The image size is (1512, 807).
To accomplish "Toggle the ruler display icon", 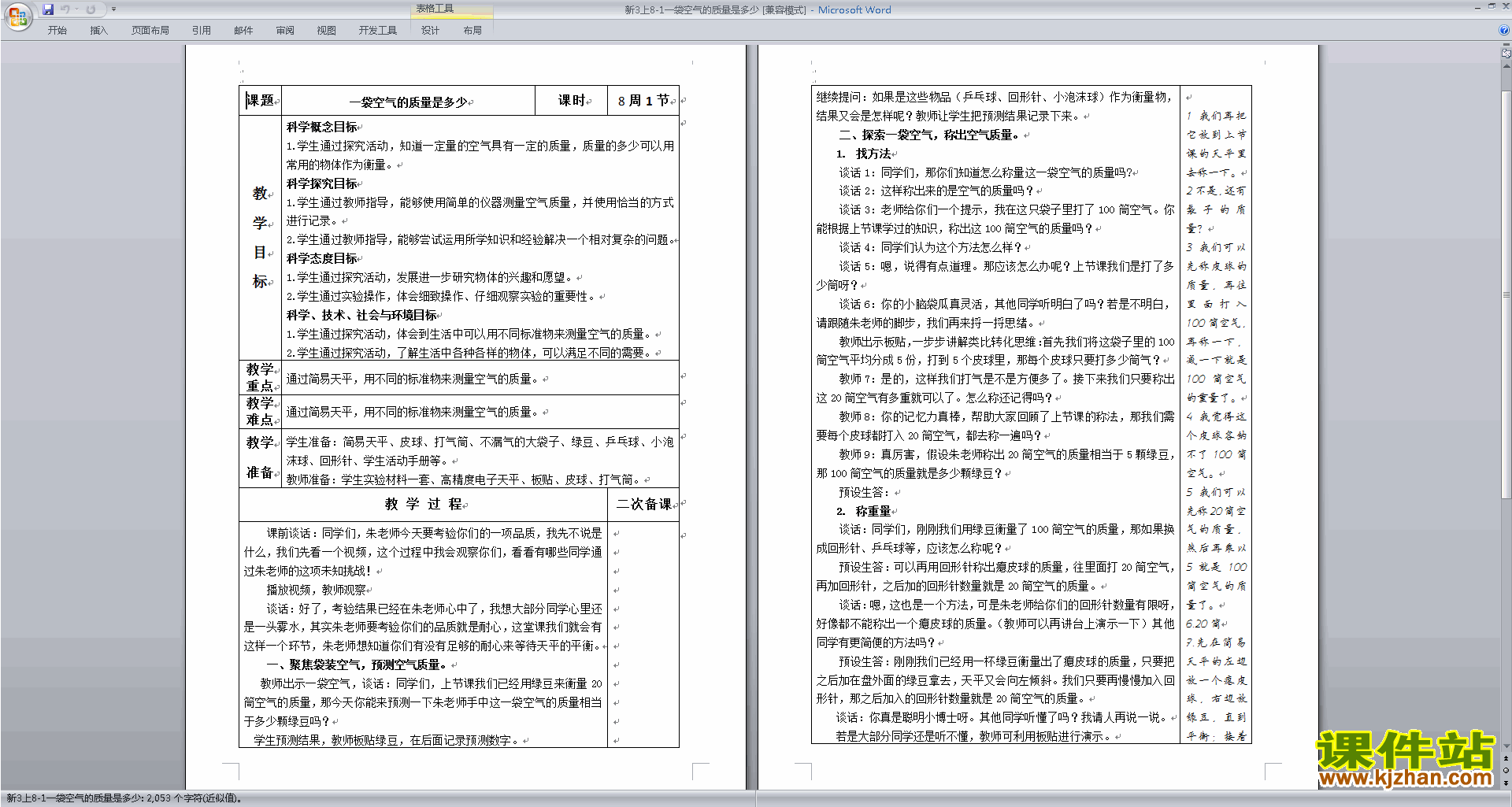I will tap(1506, 54).
